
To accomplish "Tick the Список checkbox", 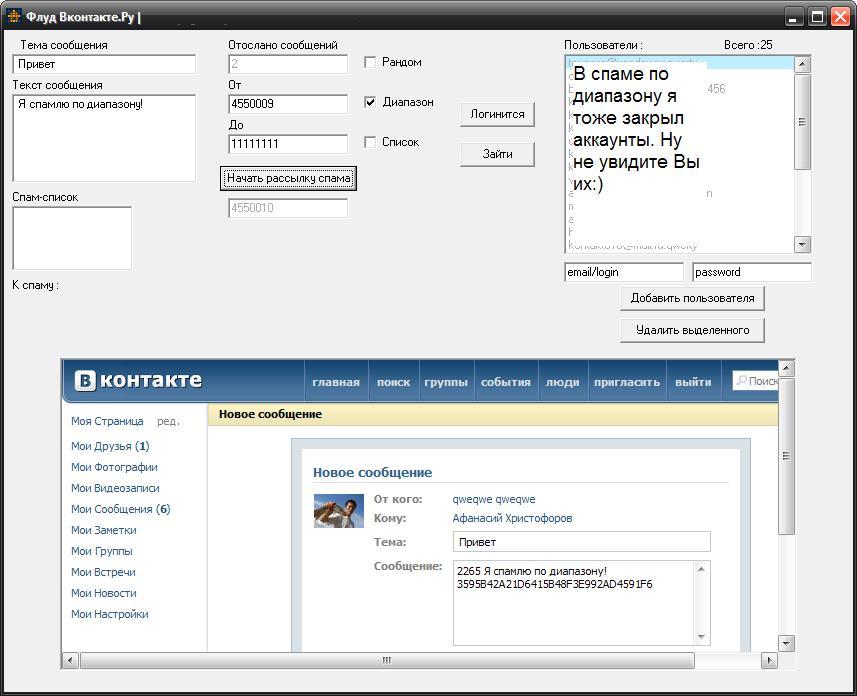I will point(370,142).
